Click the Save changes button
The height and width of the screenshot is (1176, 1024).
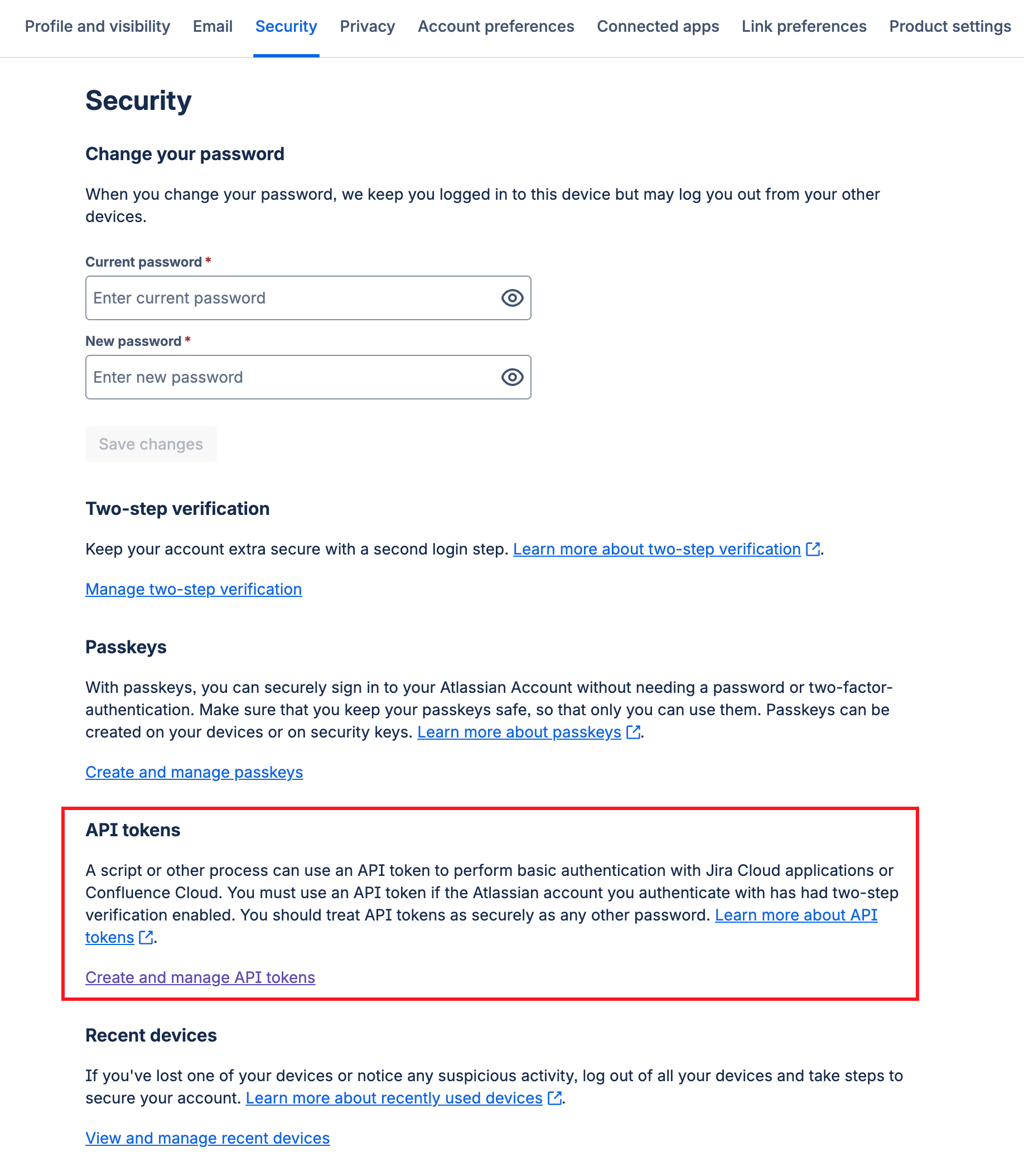151,444
